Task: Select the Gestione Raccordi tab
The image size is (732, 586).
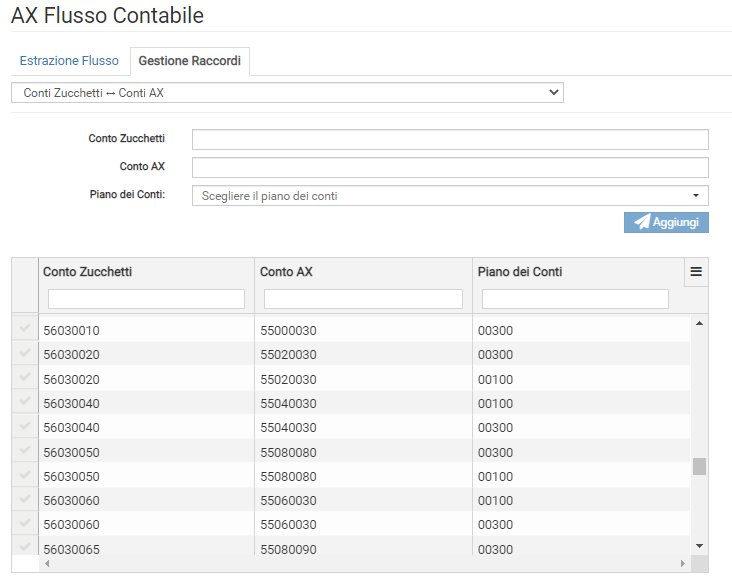Action: coord(189,61)
